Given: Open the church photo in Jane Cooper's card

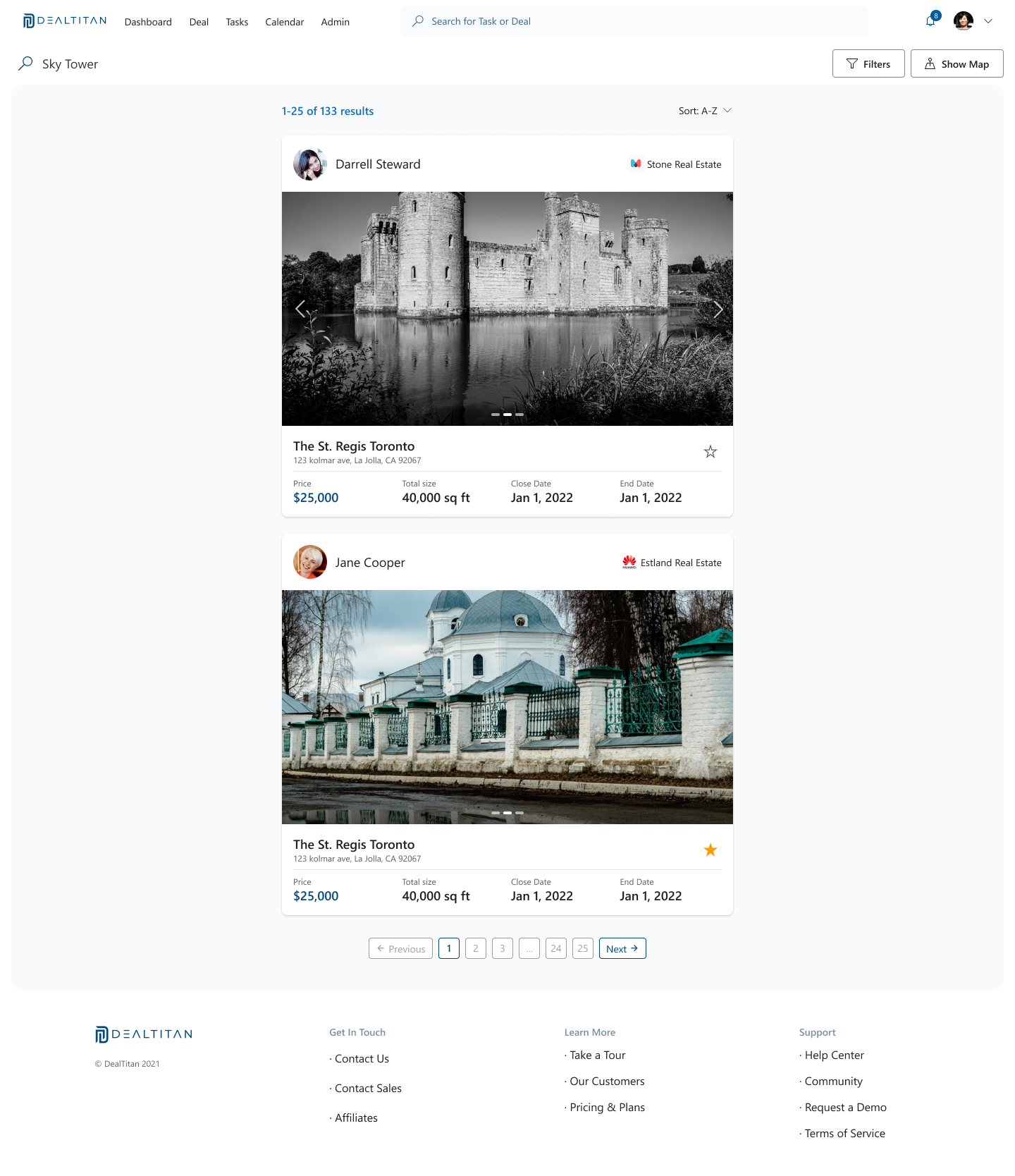Looking at the screenshot, I should point(508,707).
